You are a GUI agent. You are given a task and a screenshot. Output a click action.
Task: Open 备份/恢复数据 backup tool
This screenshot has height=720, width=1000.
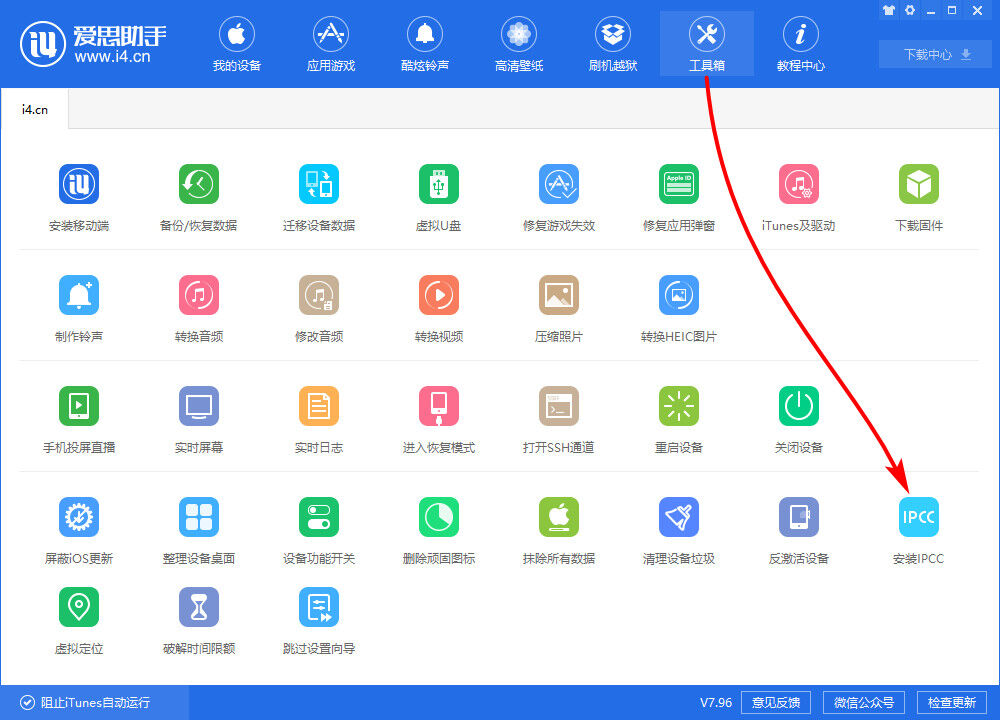coord(198,197)
